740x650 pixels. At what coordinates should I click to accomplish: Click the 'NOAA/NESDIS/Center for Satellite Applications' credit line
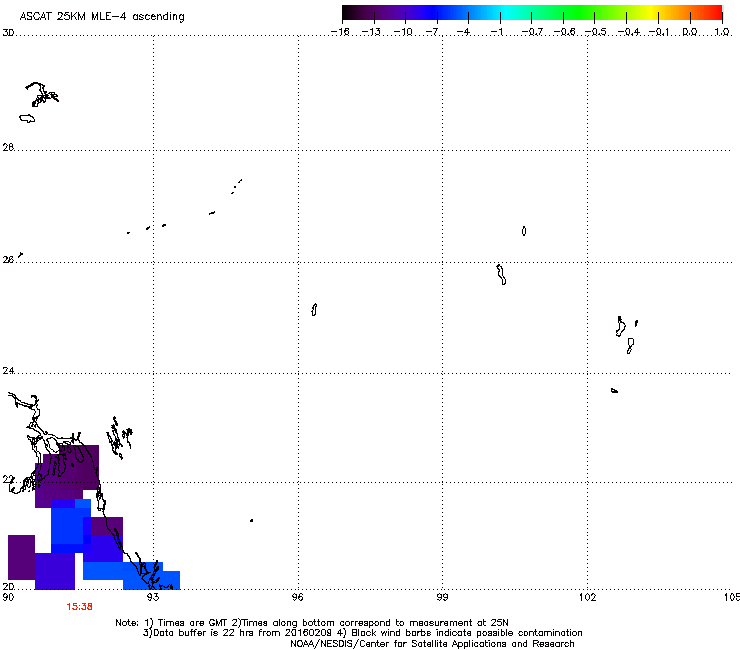[x=432, y=644]
